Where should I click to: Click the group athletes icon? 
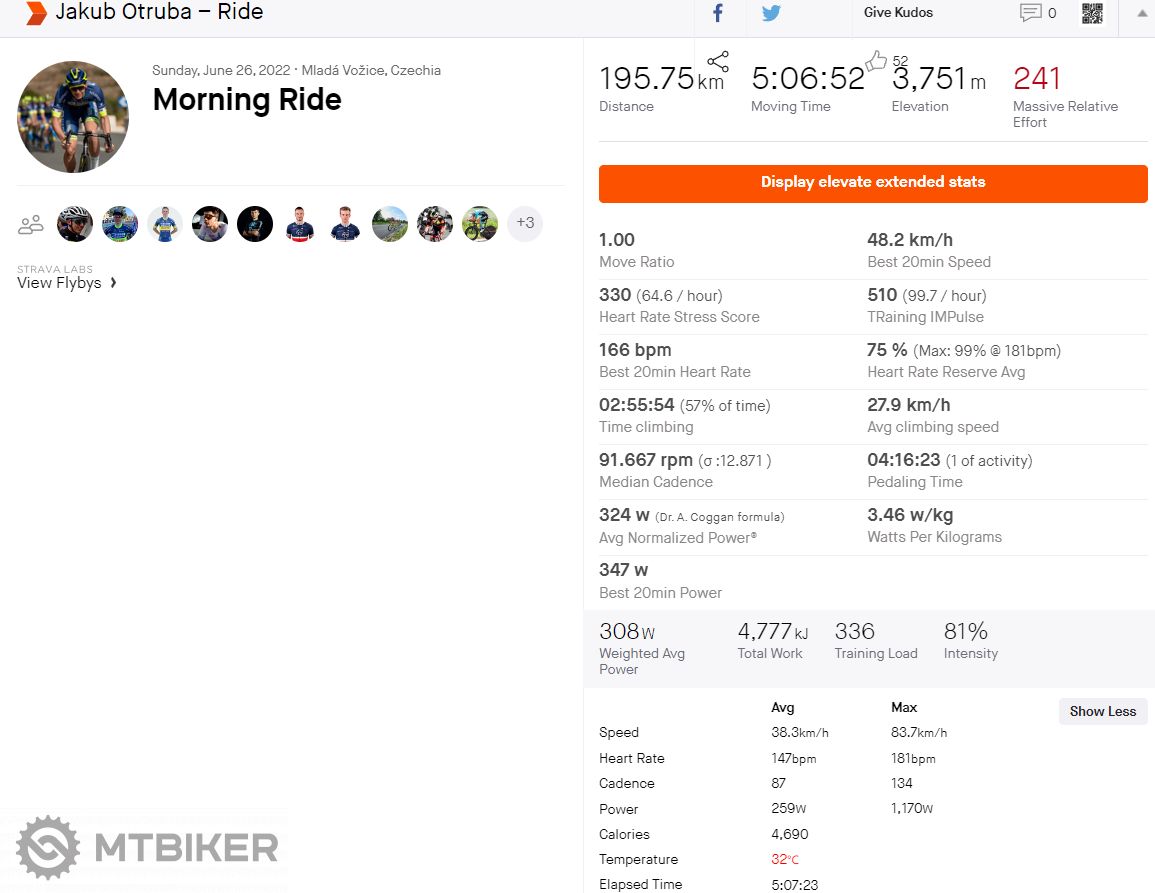click(x=31, y=224)
